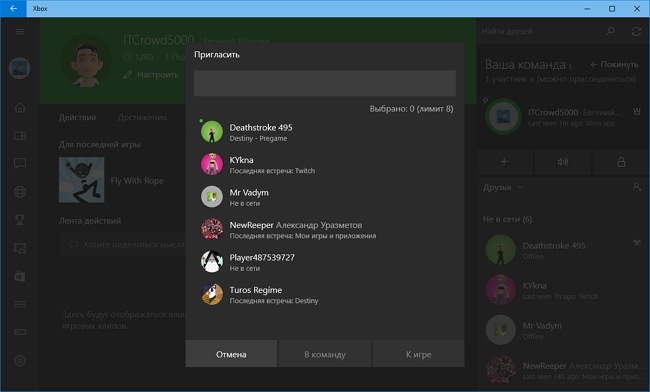
Task: Click Turos Regime avatar in invite list
Action: 212,294
